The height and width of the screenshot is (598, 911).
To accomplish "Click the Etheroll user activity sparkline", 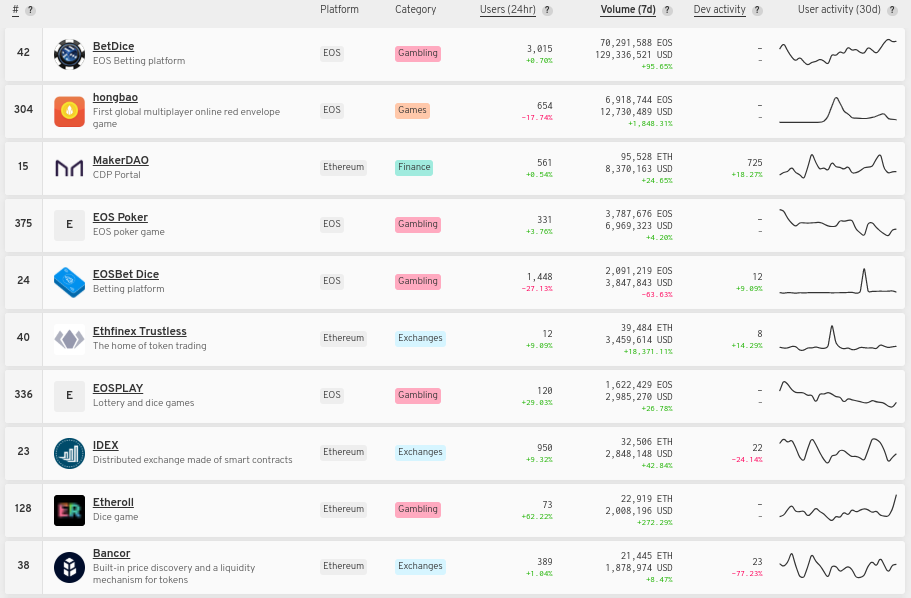I will 838,507.
